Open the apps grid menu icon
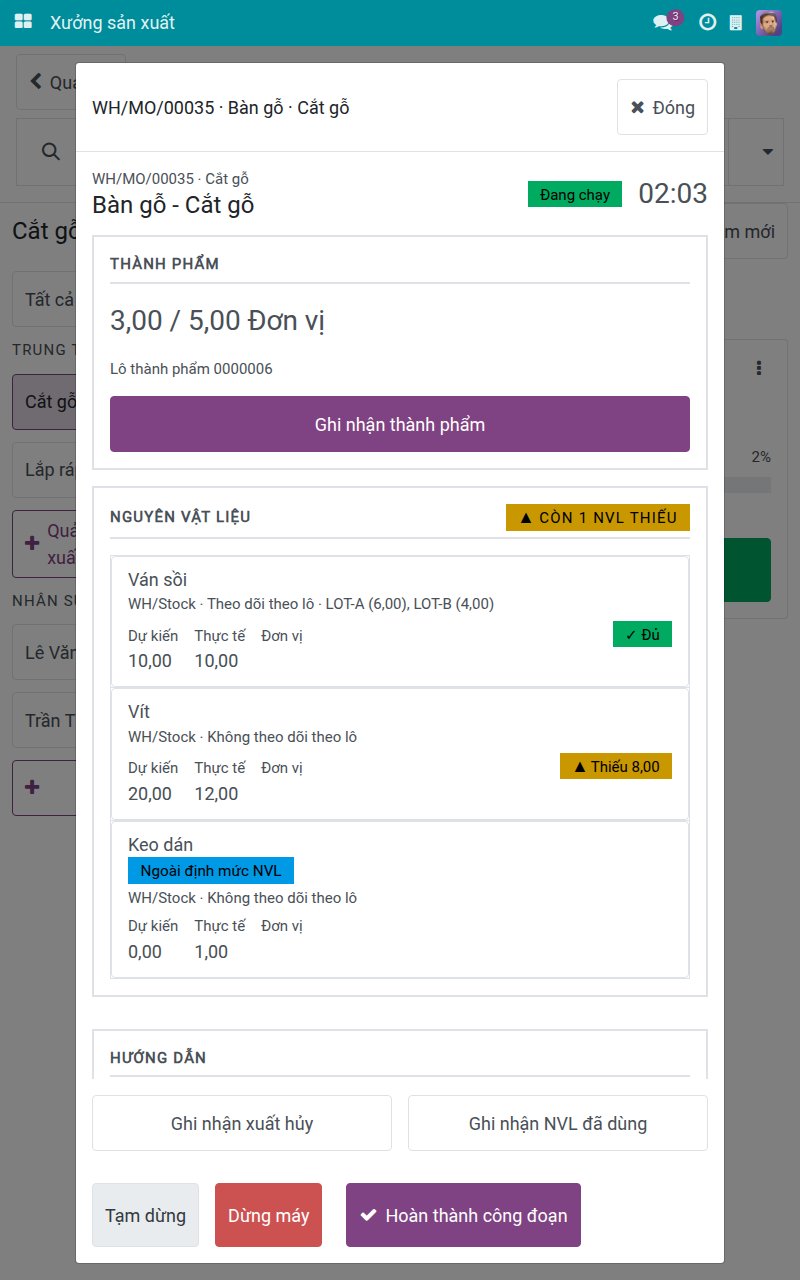800x1280 pixels. click(x=23, y=22)
